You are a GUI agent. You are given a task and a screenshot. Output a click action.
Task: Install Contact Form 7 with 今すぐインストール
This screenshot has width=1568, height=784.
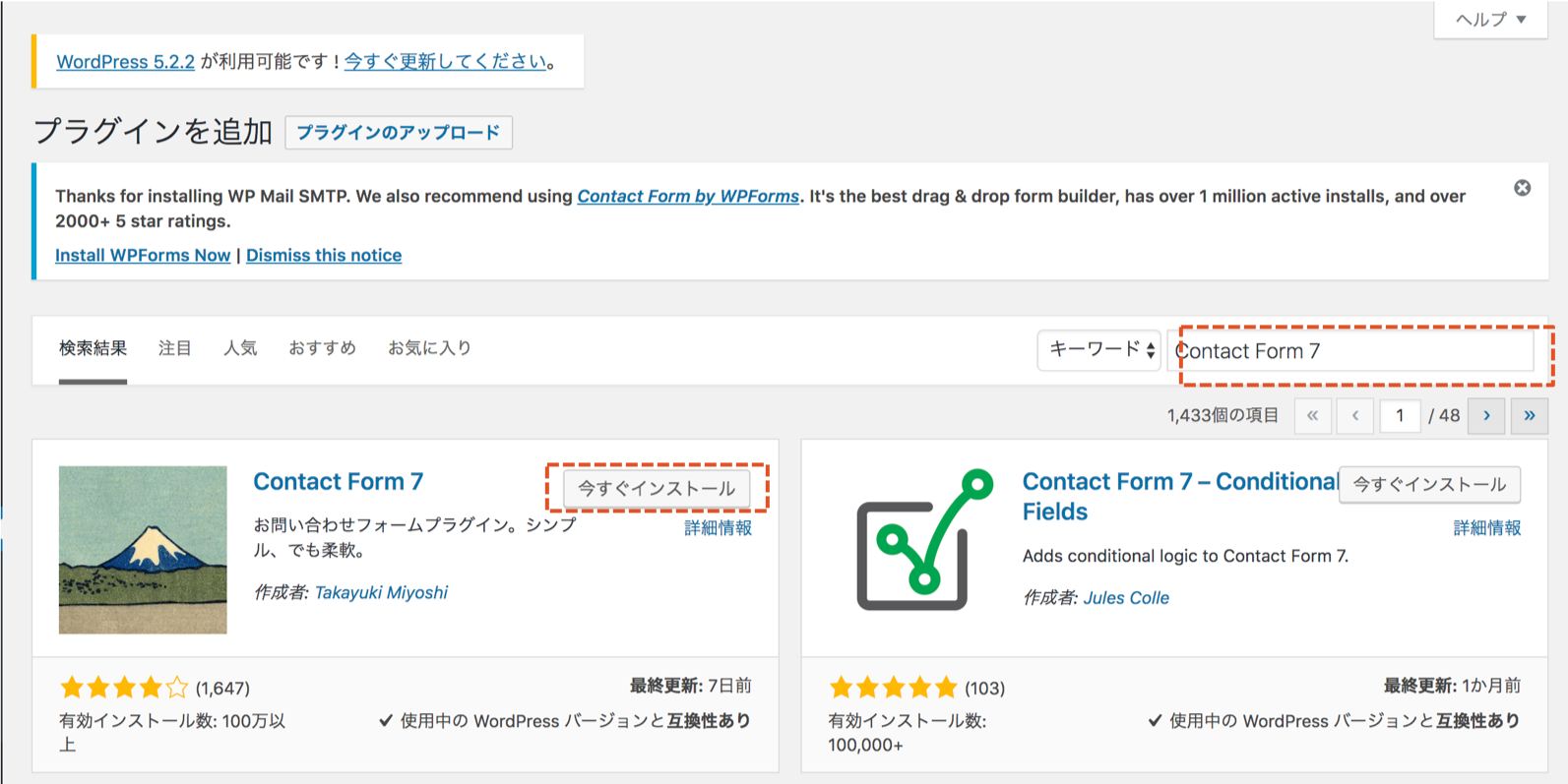click(657, 489)
